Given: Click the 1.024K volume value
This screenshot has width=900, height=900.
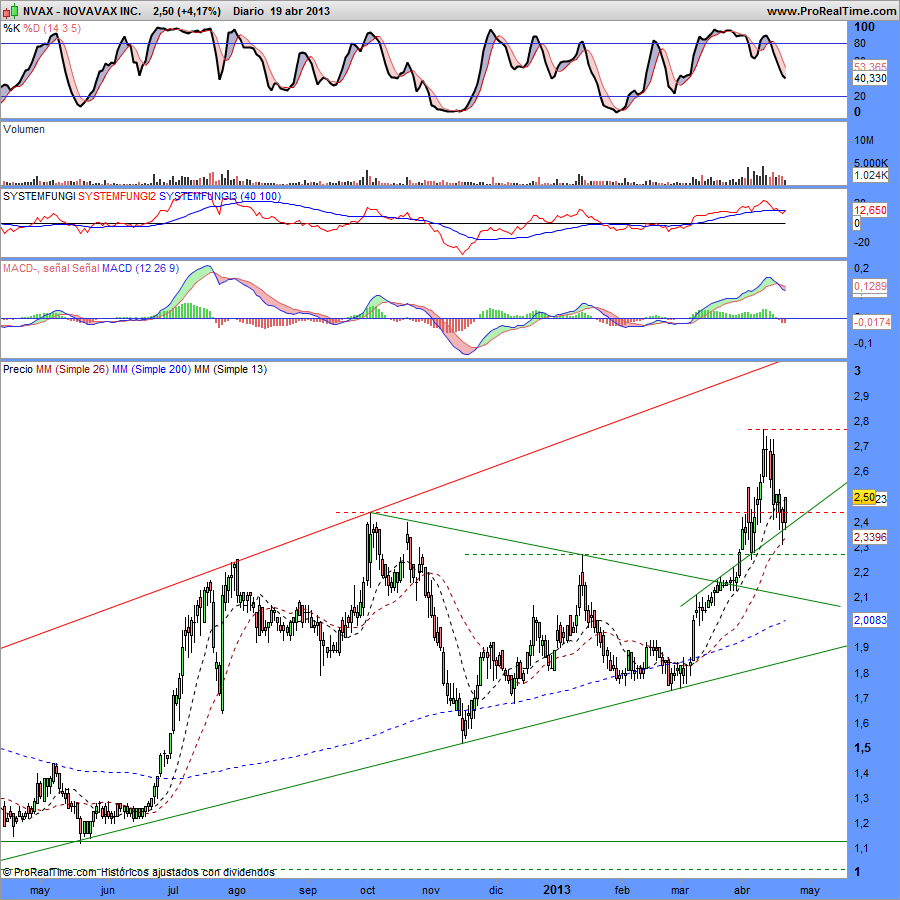Looking at the screenshot, I should [871, 175].
